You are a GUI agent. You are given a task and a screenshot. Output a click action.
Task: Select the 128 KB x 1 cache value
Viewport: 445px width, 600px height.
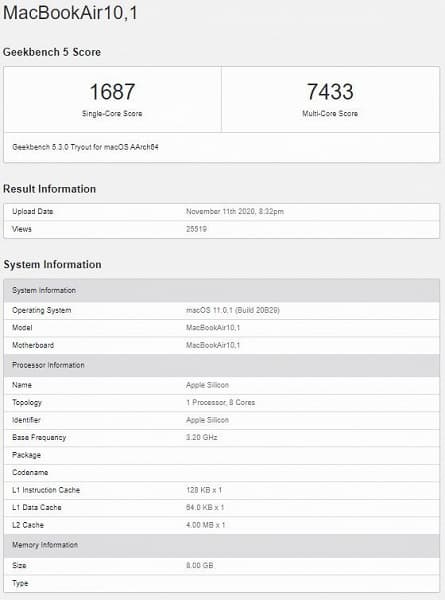204,490
